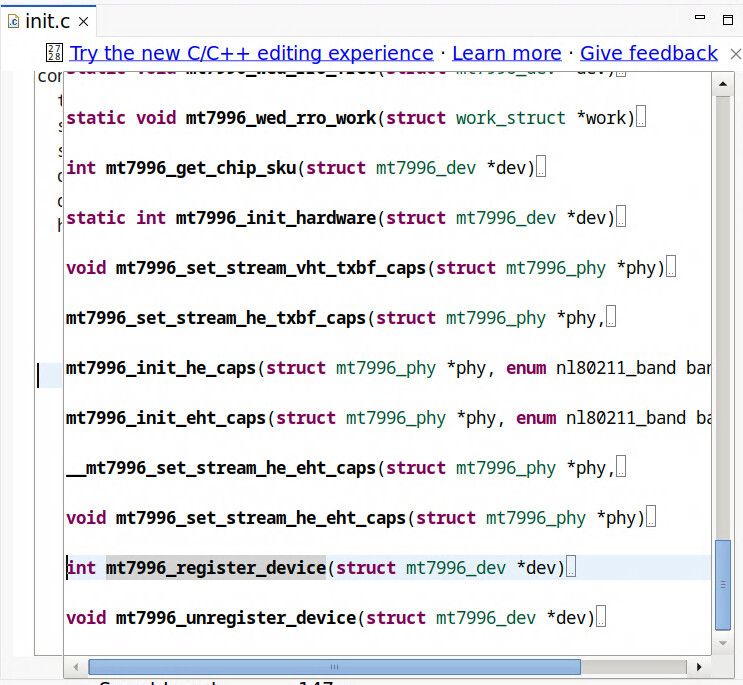Open the Learn more link
743x685 pixels.
[x=507, y=53]
